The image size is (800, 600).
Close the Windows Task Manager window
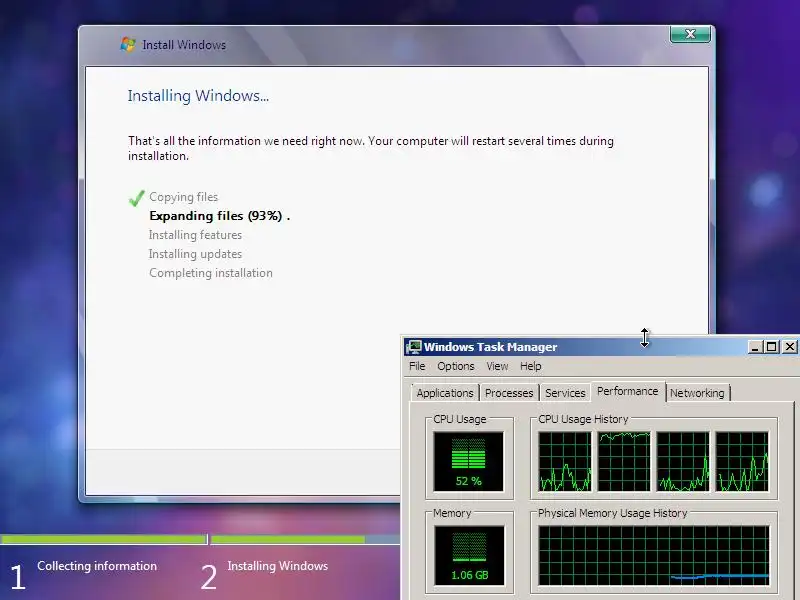point(790,347)
